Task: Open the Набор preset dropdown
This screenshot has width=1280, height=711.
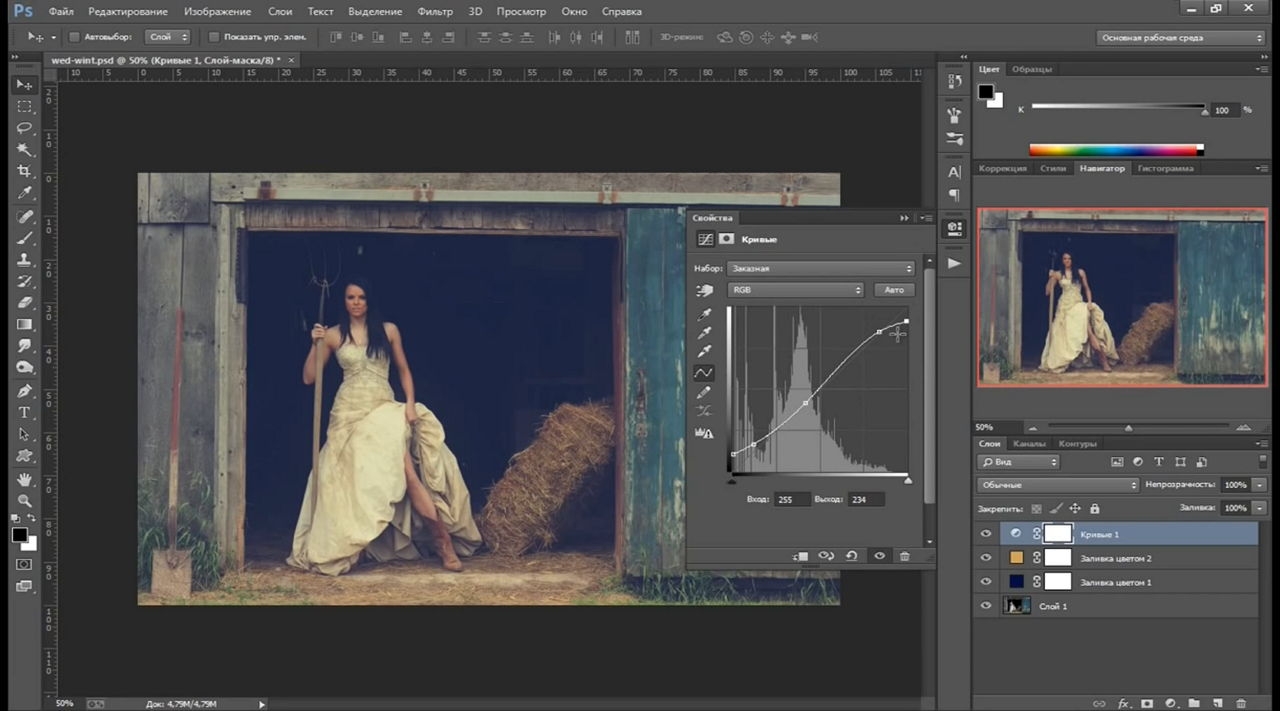Action: 821,268
